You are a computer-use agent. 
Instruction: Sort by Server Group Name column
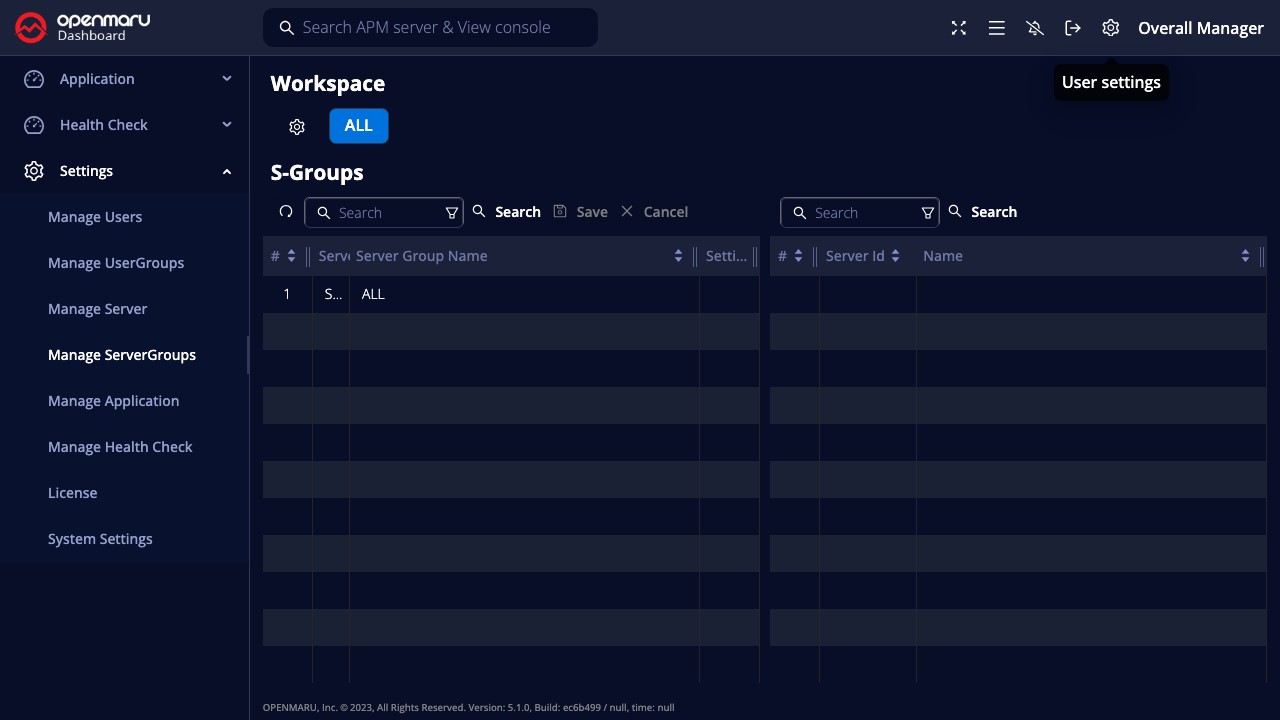pos(678,256)
